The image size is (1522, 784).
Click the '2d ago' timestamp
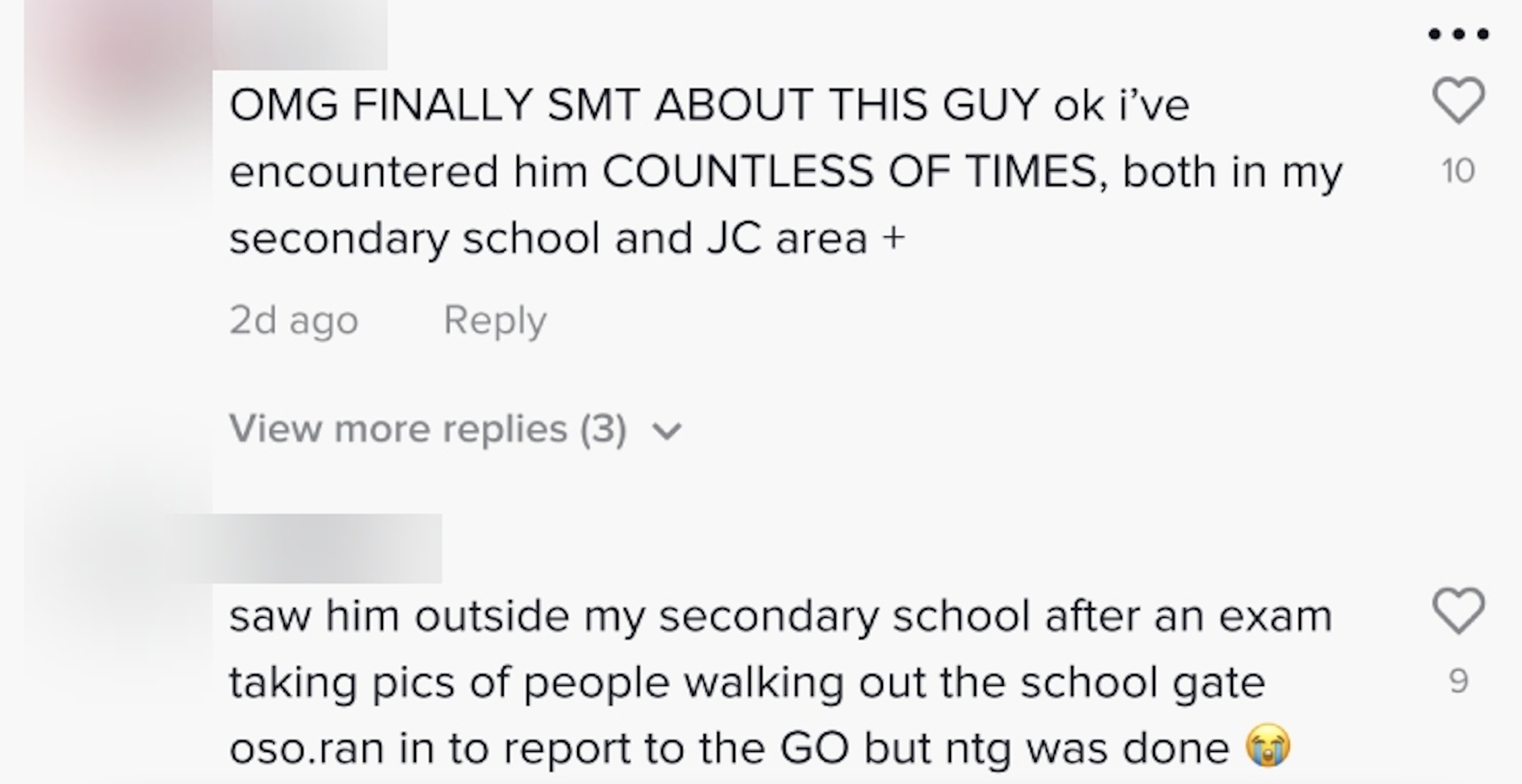point(293,320)
